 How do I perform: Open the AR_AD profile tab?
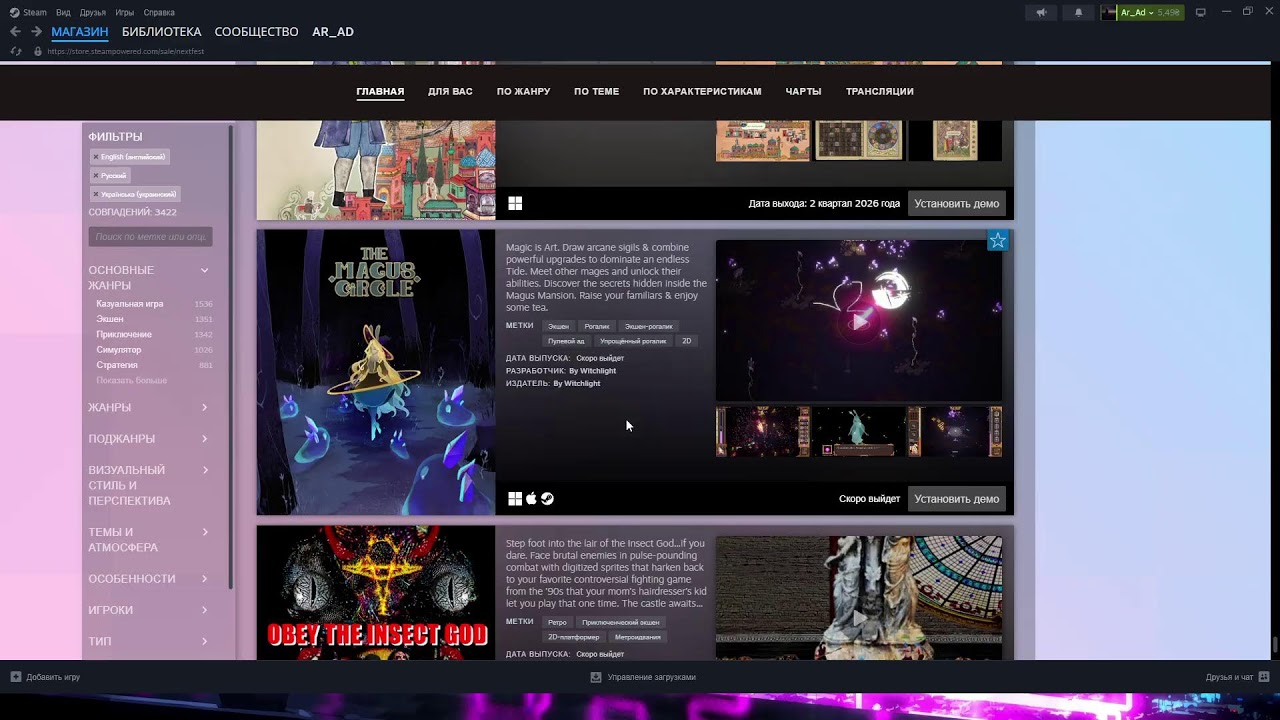(333, 32)
